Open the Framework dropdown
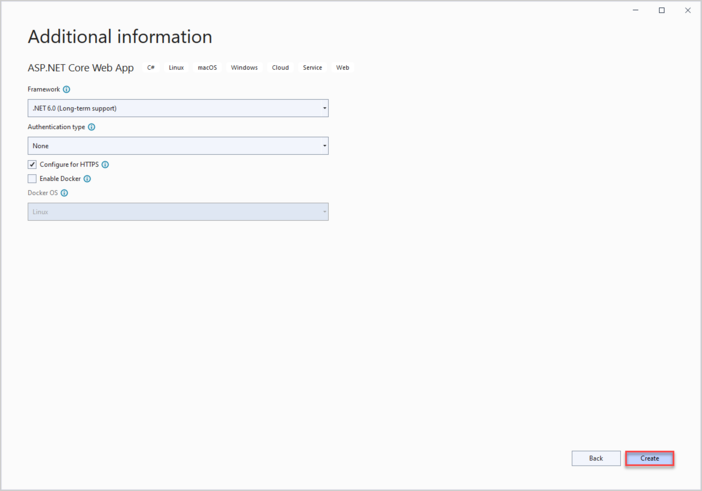This screenshot has width=702, height=491. 178,108
